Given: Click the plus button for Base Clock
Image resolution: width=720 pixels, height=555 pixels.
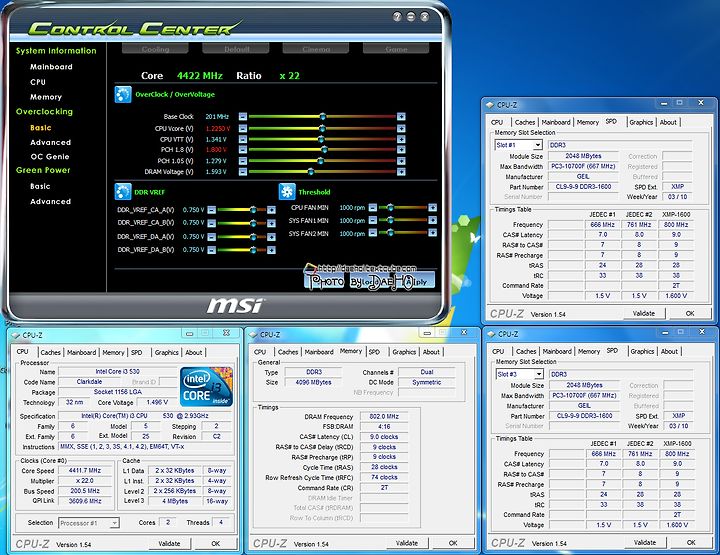Looking at the screenshot, I should click(x=401, y=117).
